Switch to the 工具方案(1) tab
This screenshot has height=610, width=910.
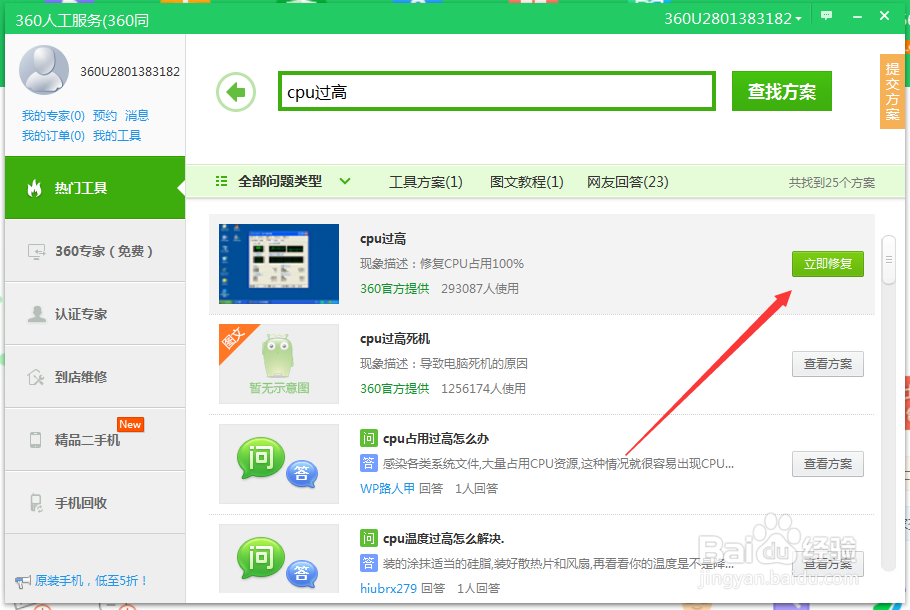click(x=425, y=182)
